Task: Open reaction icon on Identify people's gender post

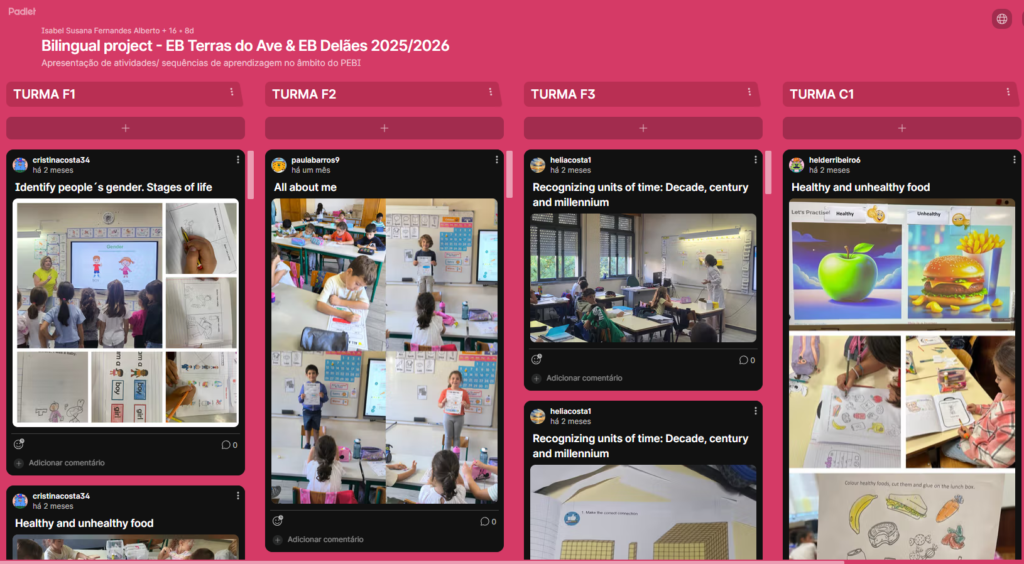Action: (x=20, y=444)
